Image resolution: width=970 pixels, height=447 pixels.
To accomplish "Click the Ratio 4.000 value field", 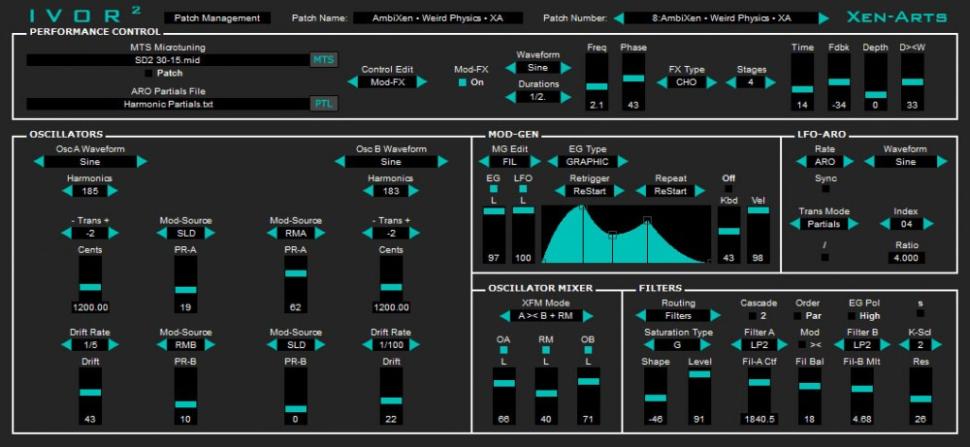I will tap(905, 258).
